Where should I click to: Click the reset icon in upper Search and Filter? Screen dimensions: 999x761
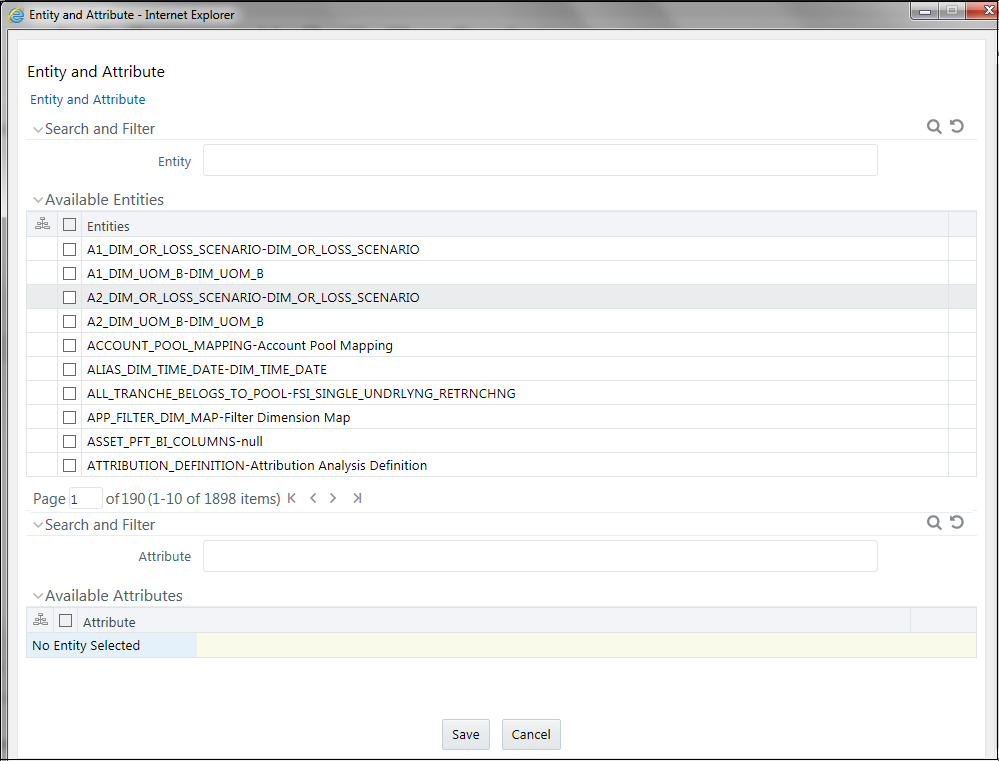pos(957,126)
